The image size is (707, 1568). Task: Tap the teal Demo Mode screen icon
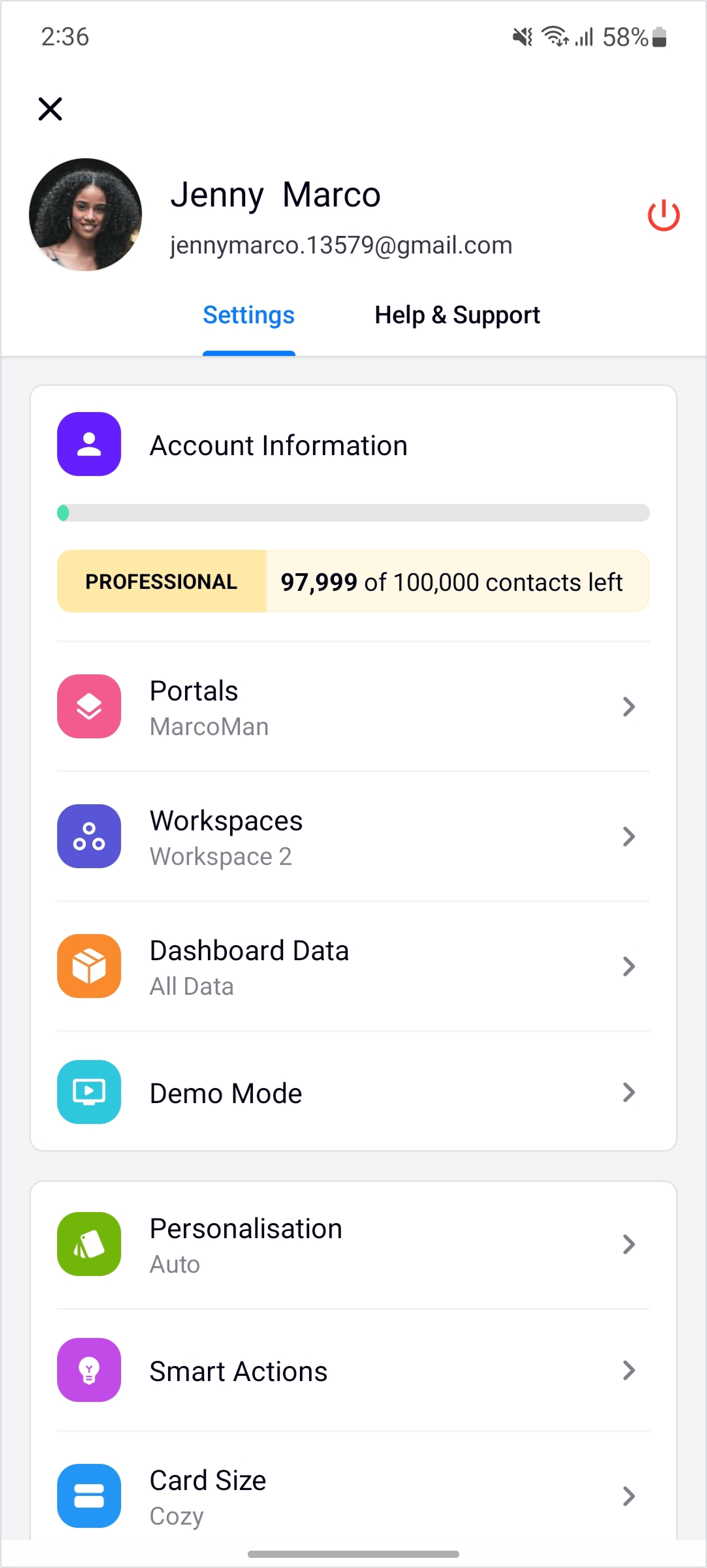89,1092
